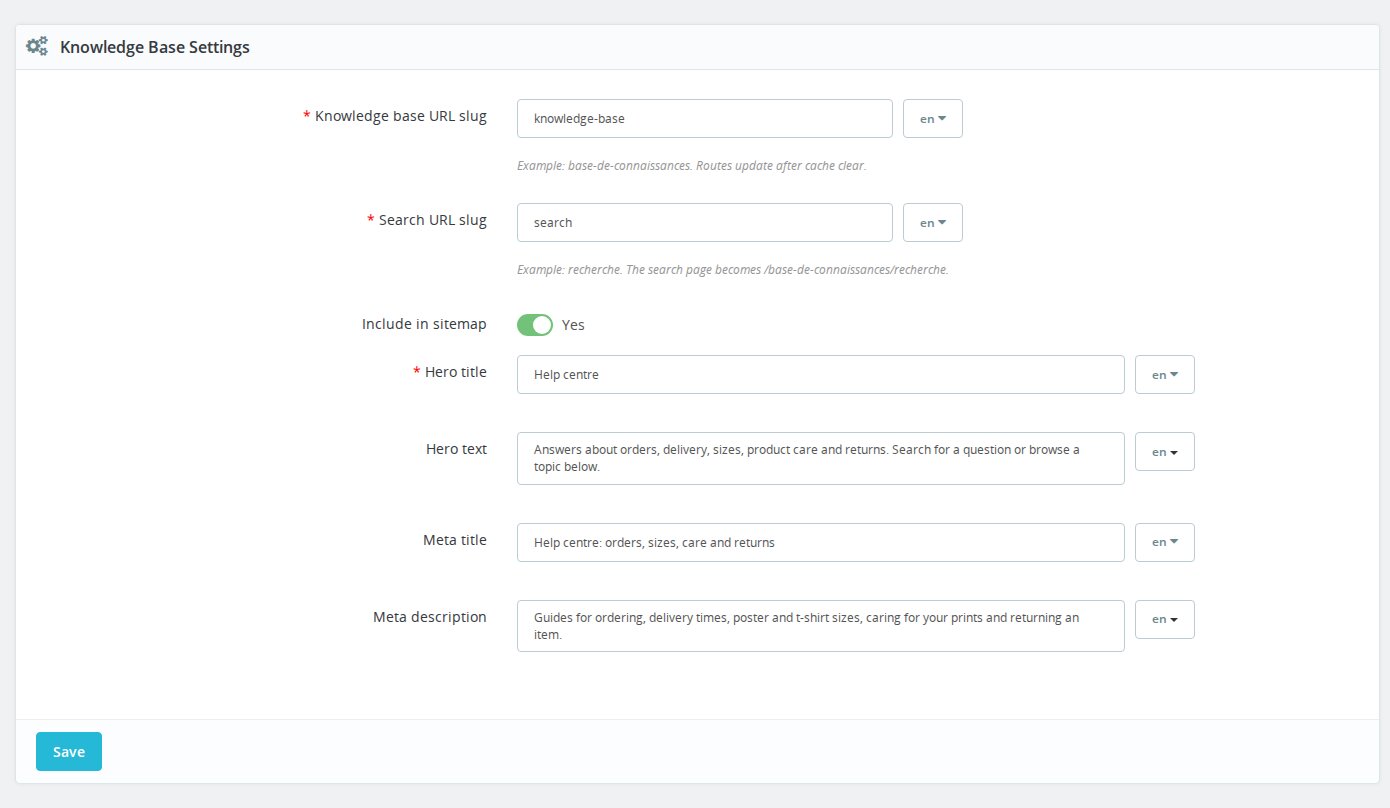Toggle the Include in sitemap switch
The image size is (1390, 808).
[535, 325]
